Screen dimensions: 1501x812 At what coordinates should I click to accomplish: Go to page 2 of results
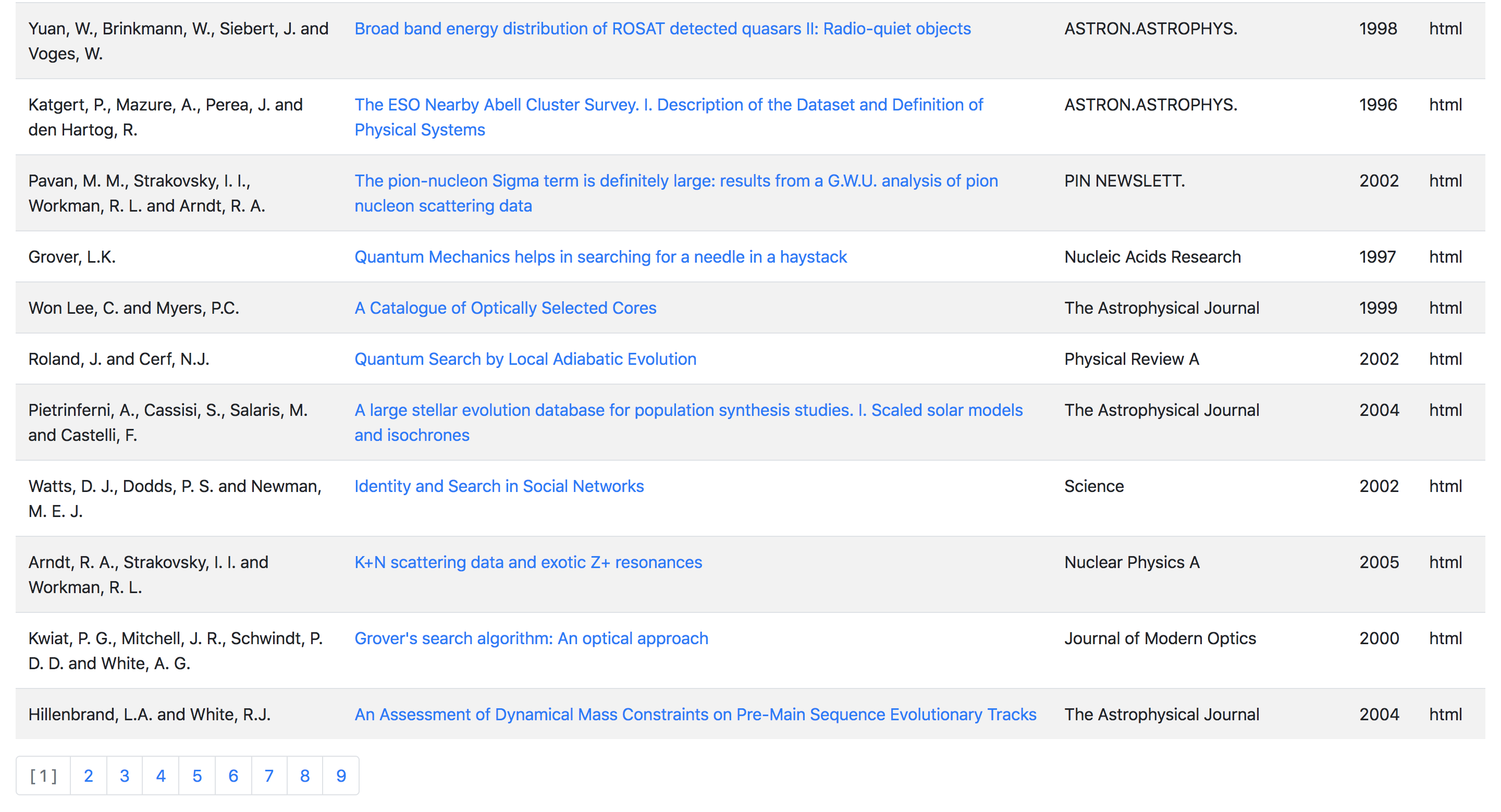(x=88, y=776)
